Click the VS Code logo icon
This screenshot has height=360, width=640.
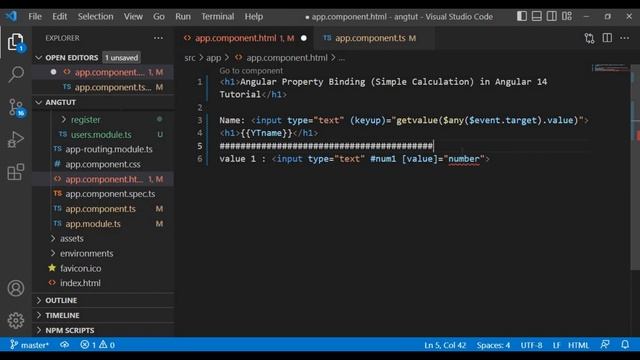tap(11, 16)
